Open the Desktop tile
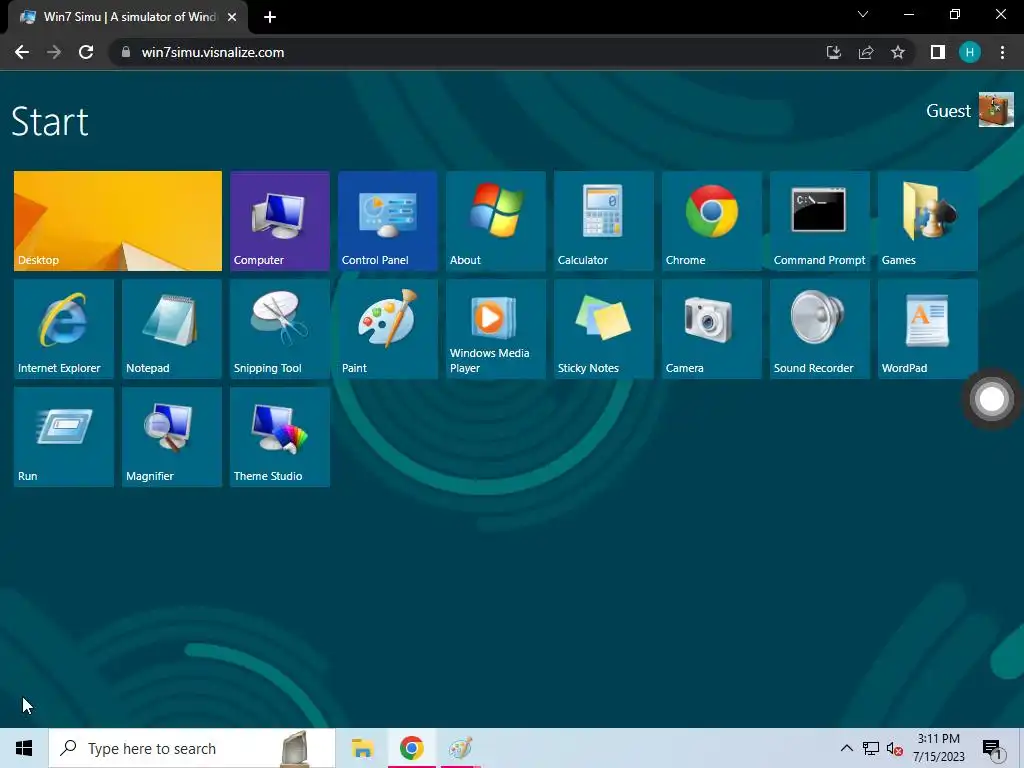The width and height of the screenshot is (1024, 768). coord(118,221)
